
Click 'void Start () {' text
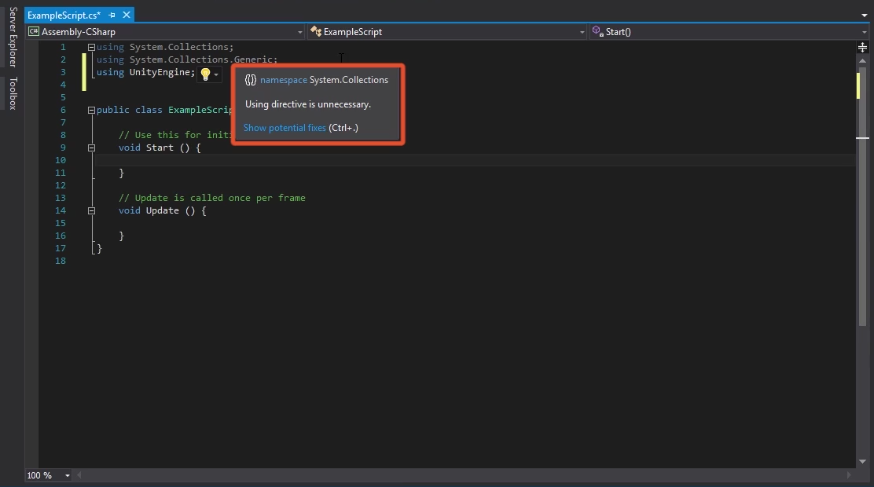(159, 148)
